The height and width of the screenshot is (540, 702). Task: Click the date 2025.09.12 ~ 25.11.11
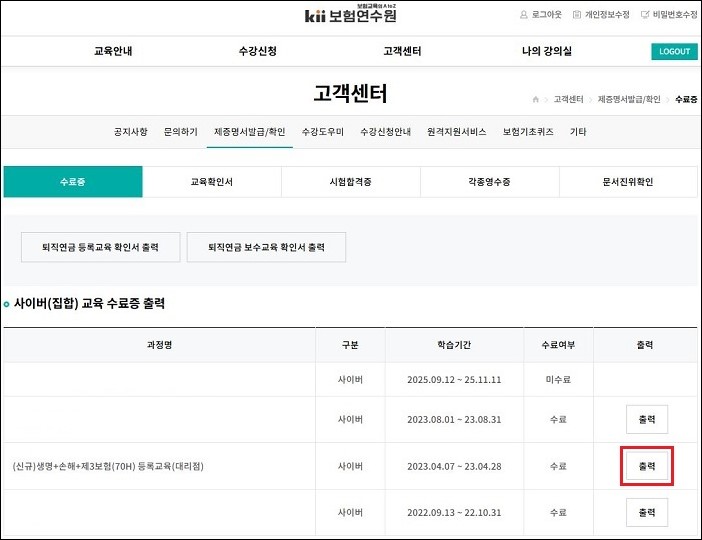pyautogui.click(x=454, y=380)
